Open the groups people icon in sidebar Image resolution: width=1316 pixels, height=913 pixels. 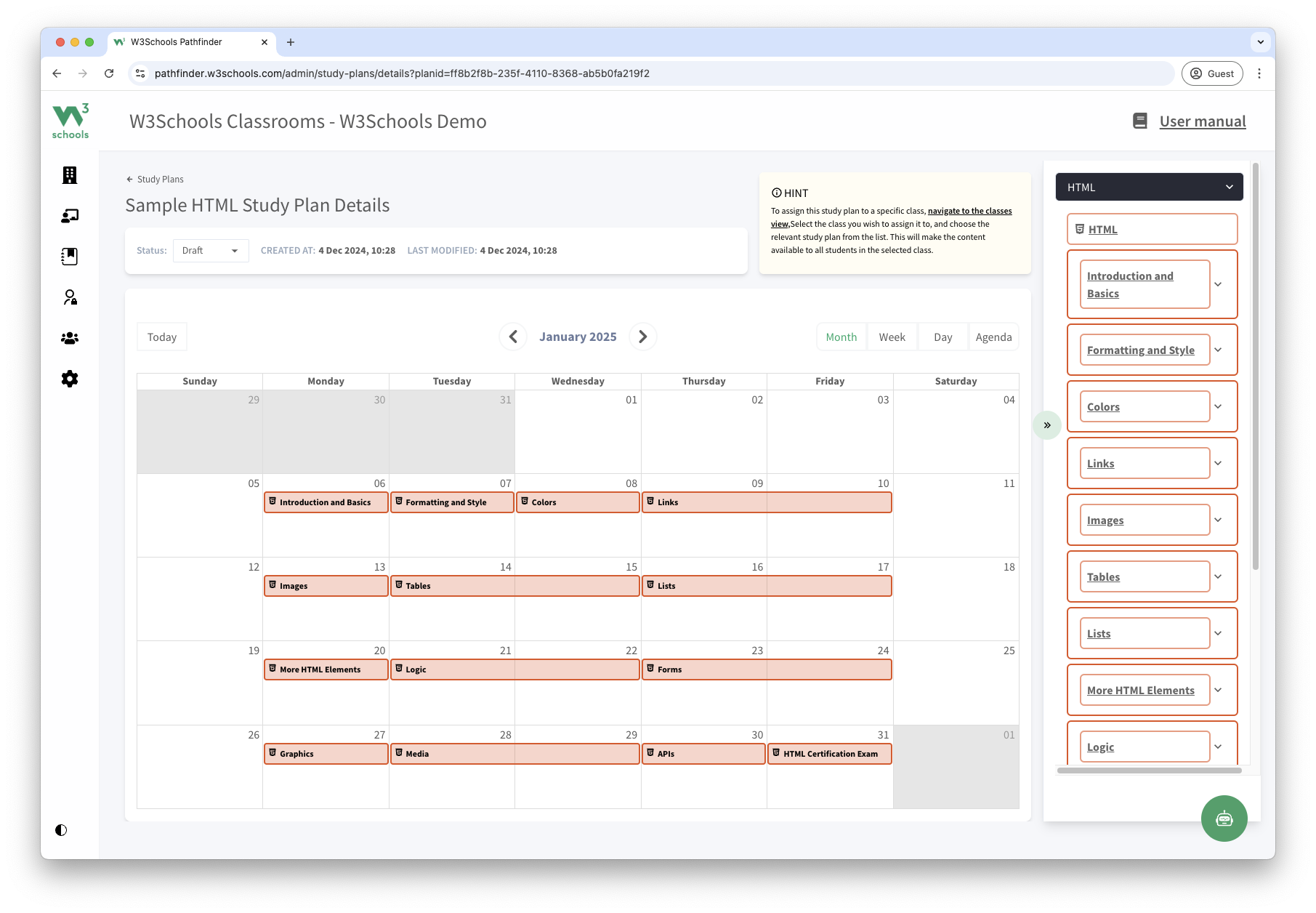[70, 338]
